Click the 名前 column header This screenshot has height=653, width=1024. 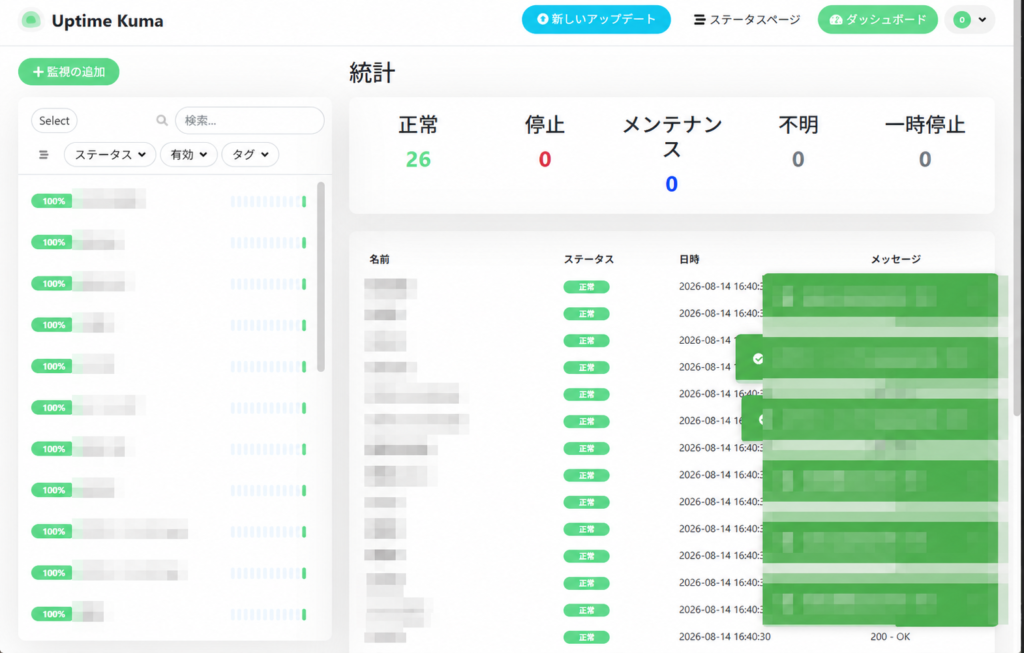(x=379, y=259)
